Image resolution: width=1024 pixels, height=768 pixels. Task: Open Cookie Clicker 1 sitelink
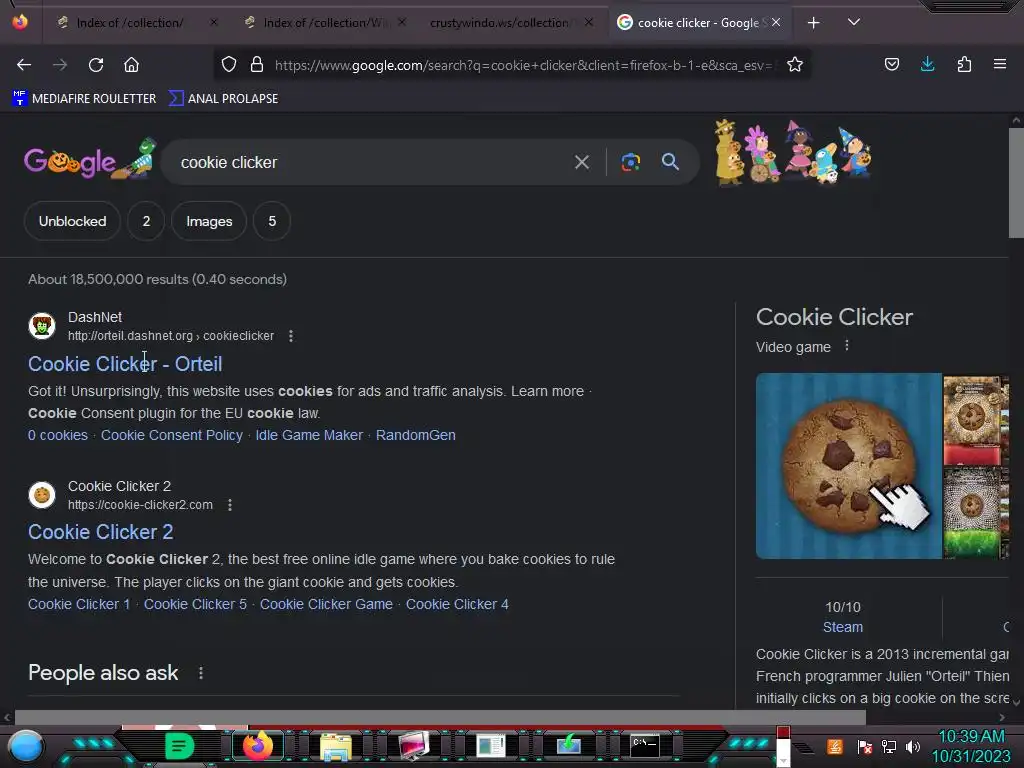79,604
